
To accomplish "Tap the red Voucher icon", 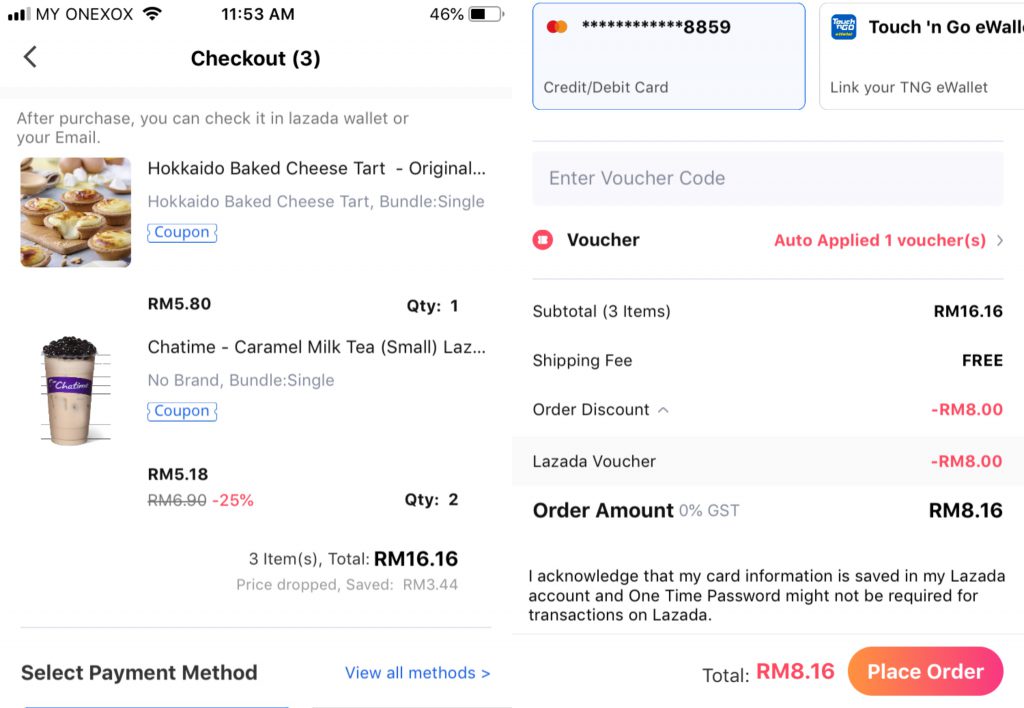I will click(542, 240).
